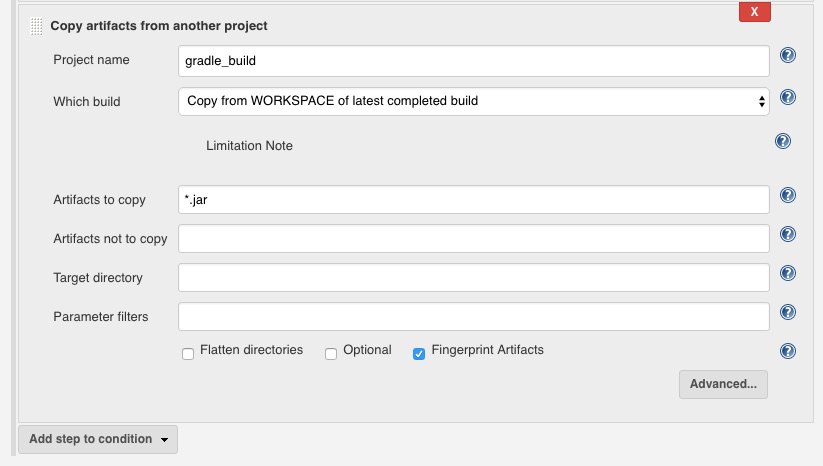
Task: Open help for Artifacts not to copy
Action: (788, 234)
